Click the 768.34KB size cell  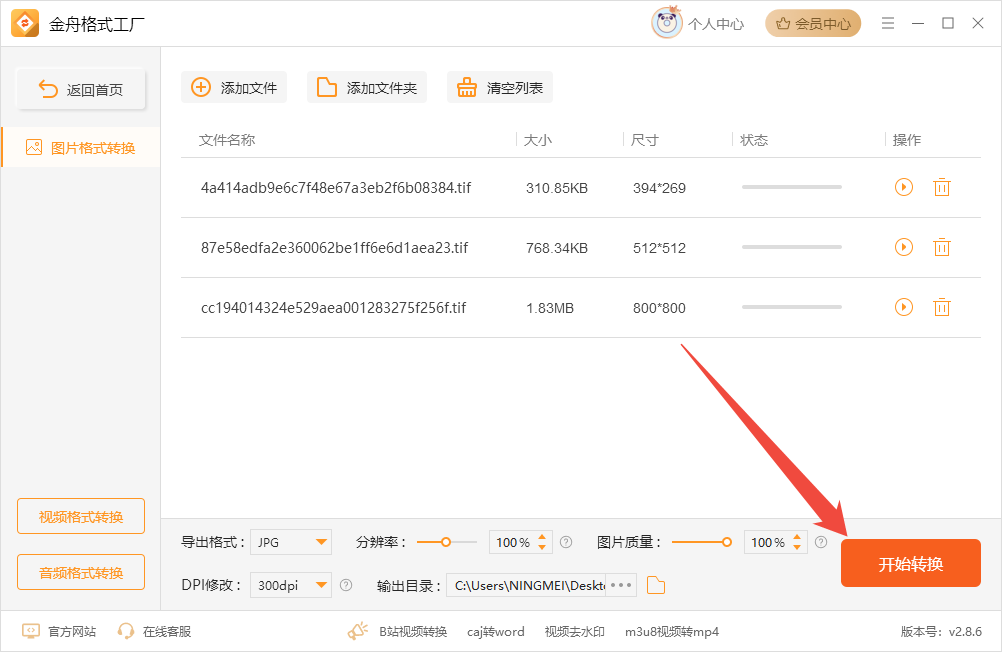(x=557, y=248)
